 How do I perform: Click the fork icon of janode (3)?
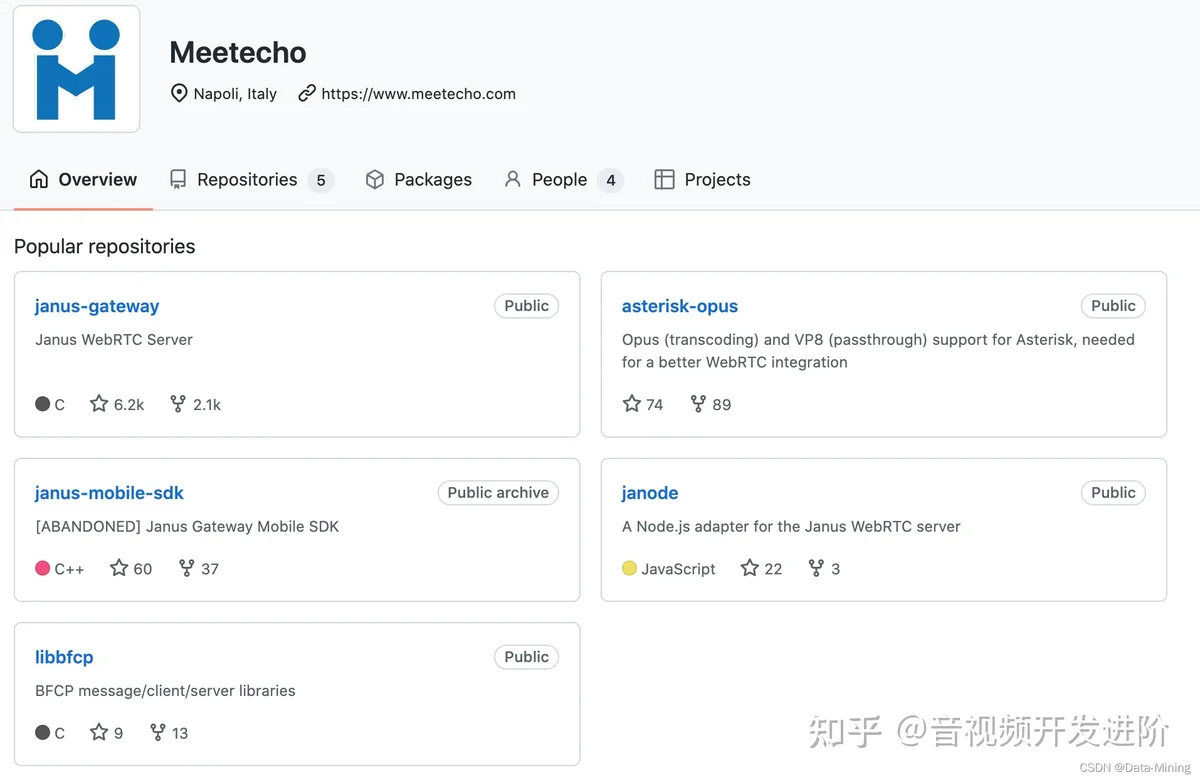pyautogui.click(x=816, y=568)
